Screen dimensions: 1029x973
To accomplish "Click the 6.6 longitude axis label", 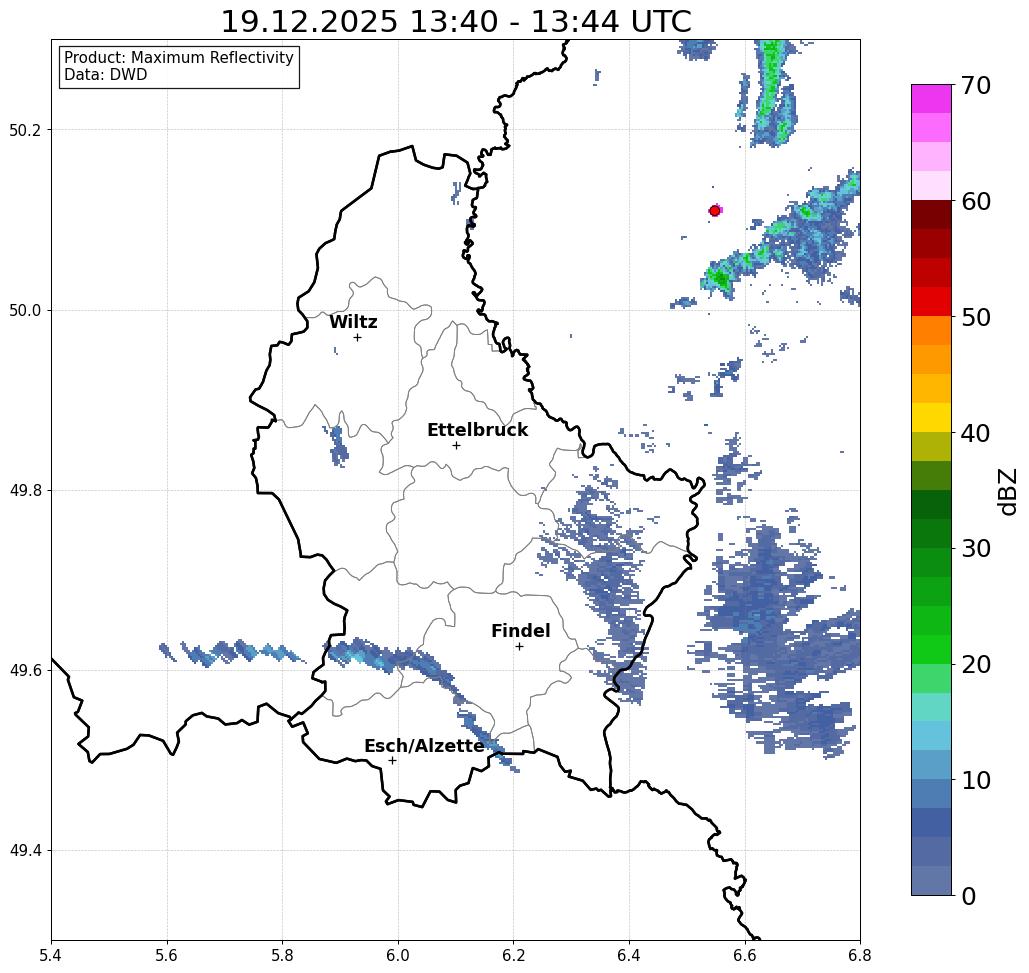I will point(745,955).
